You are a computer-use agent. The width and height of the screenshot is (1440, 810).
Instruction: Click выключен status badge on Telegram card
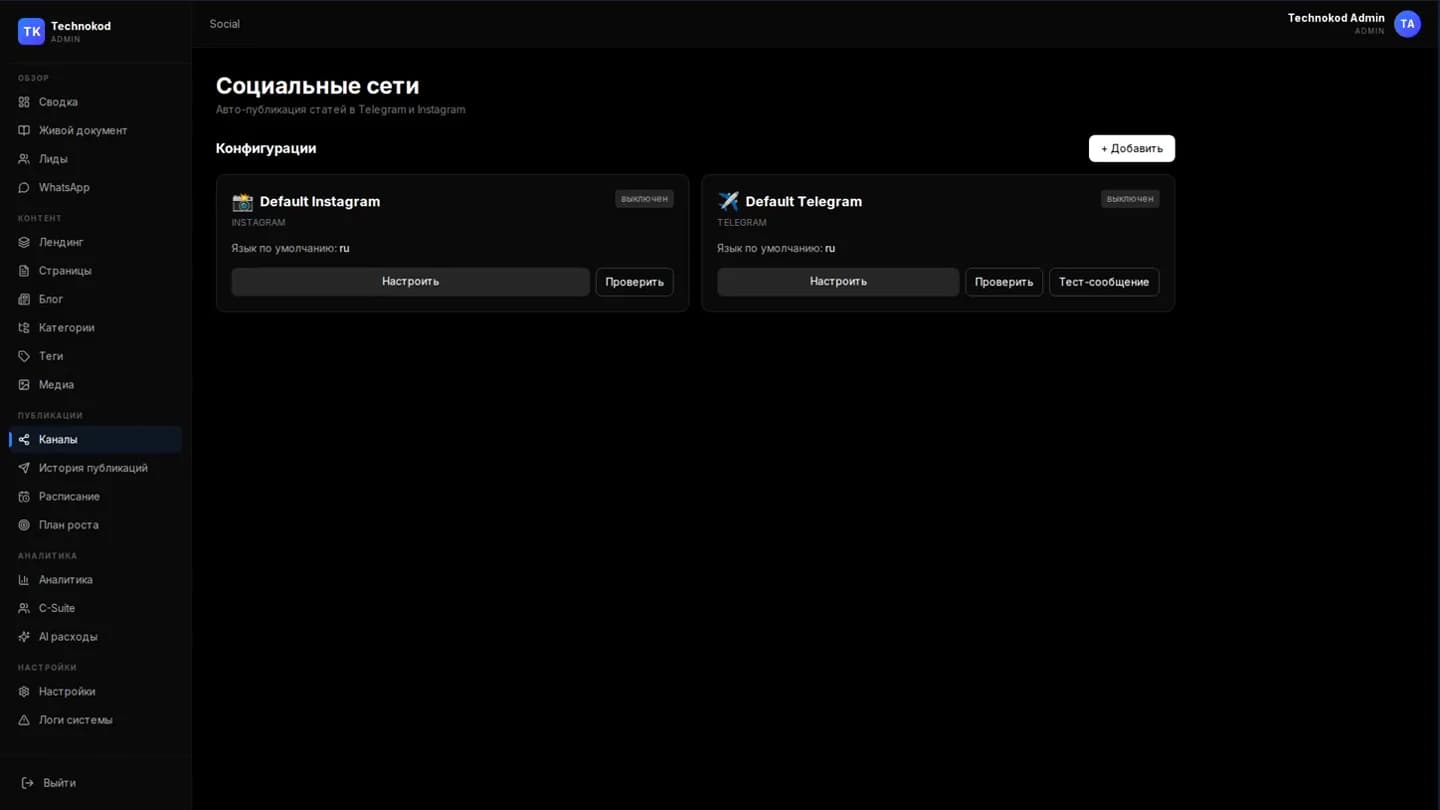[1130, 199]
